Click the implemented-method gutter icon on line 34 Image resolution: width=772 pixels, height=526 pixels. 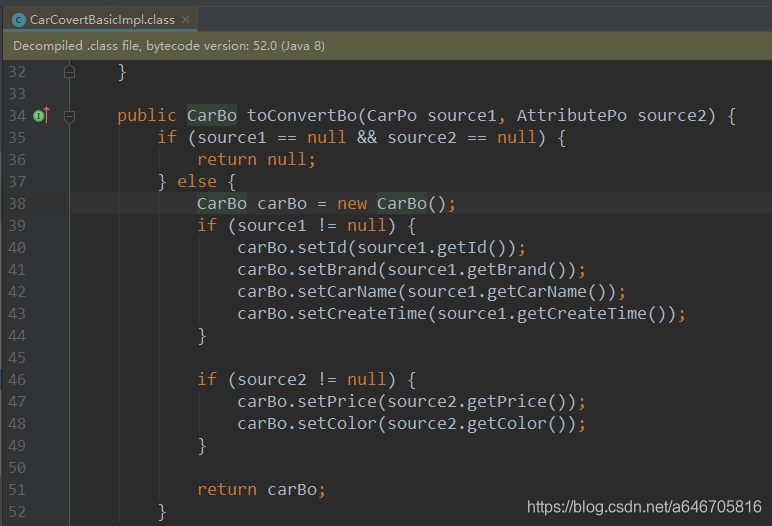tap(41, 116)
